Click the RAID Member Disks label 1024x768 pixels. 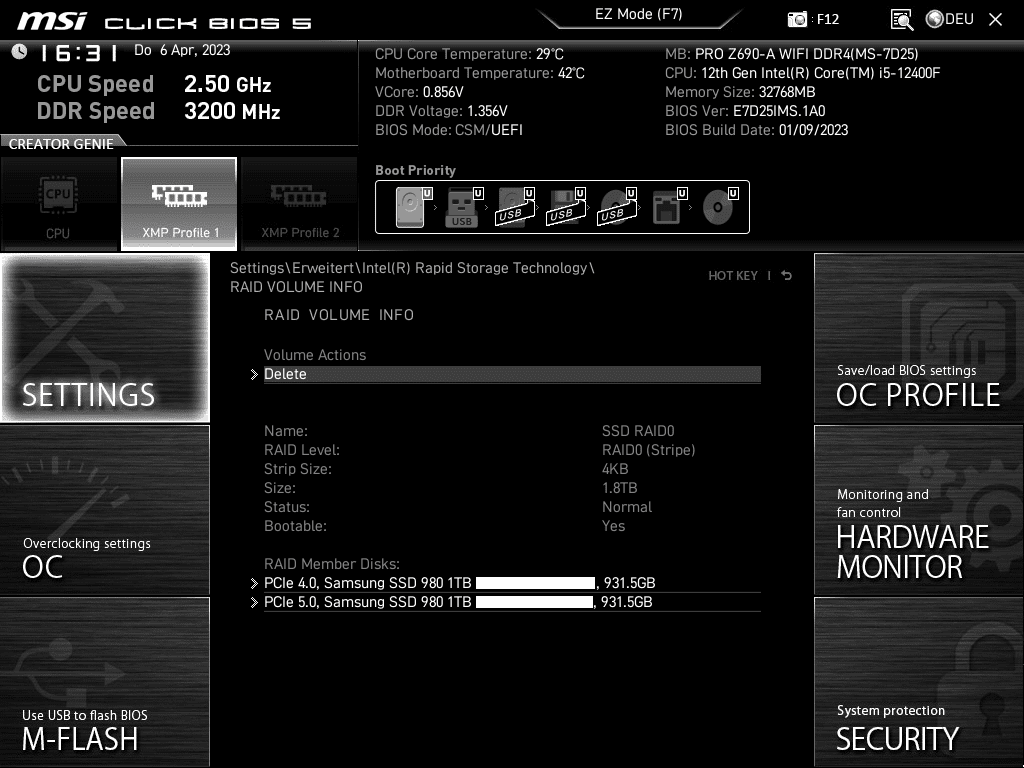[332, 564]
